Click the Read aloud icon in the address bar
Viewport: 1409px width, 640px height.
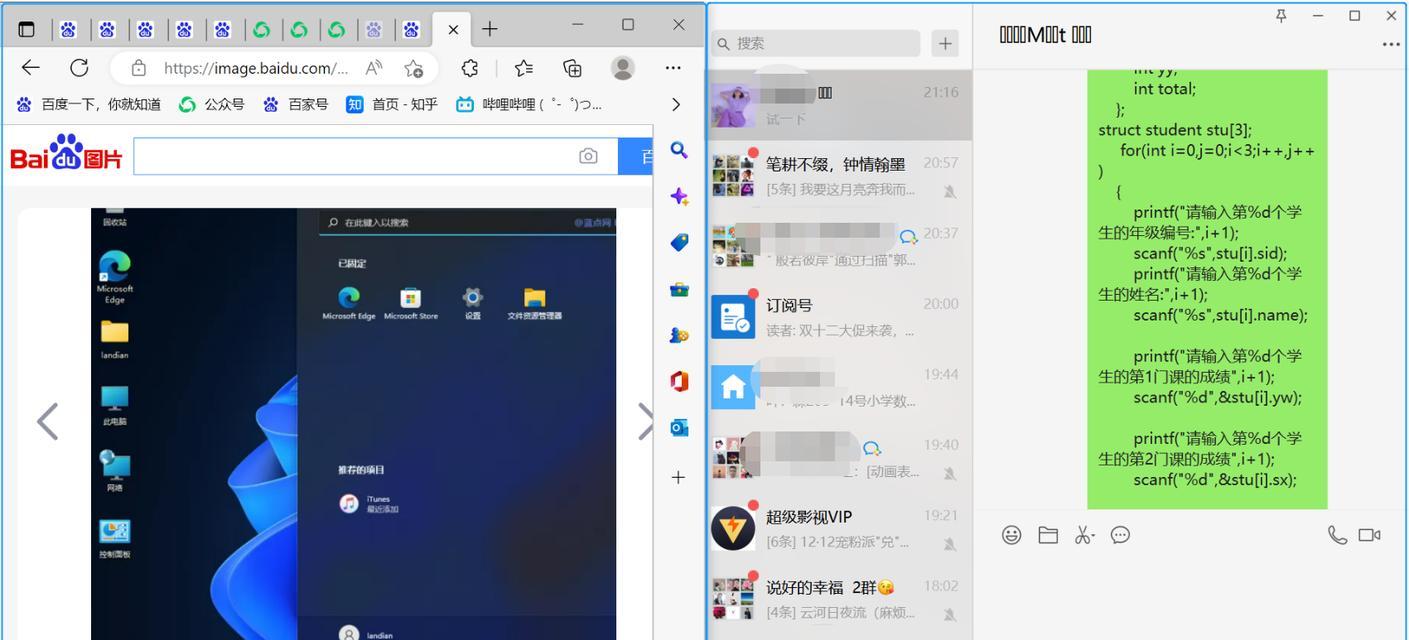[374, 68]
